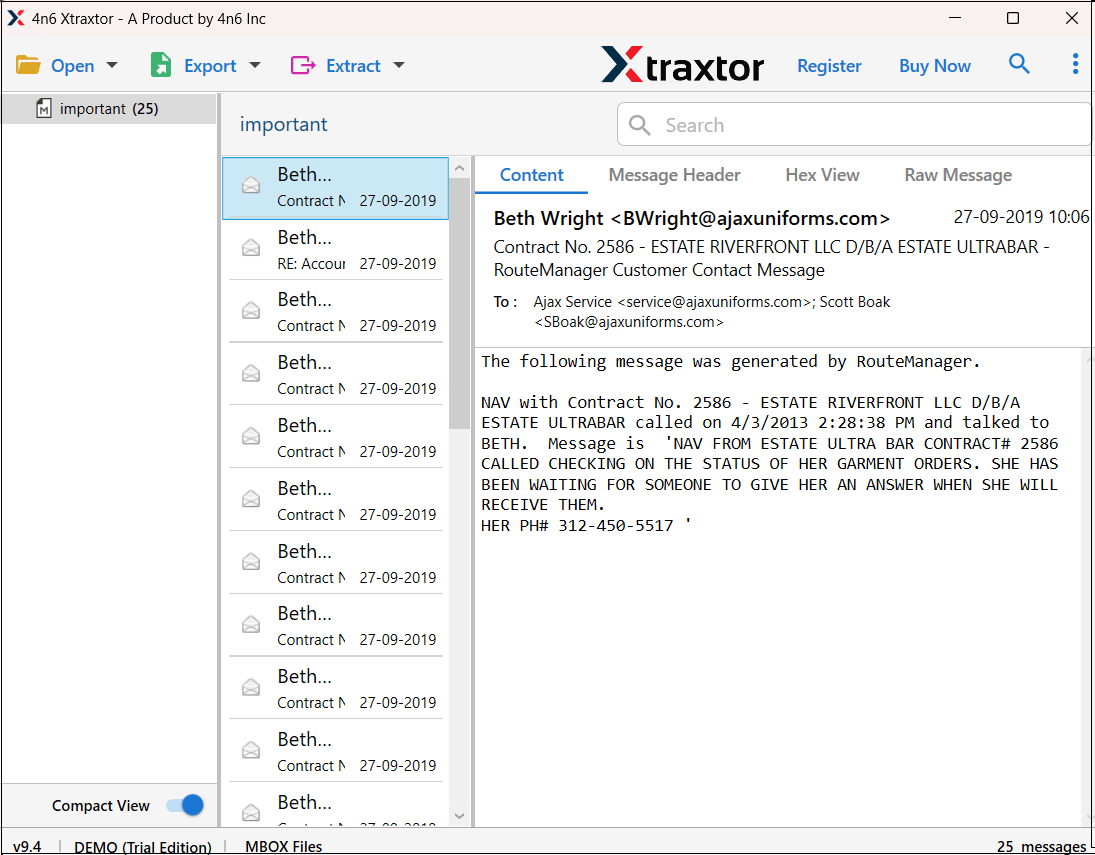Expand the Extract dropdown arrow

(399, 64)
